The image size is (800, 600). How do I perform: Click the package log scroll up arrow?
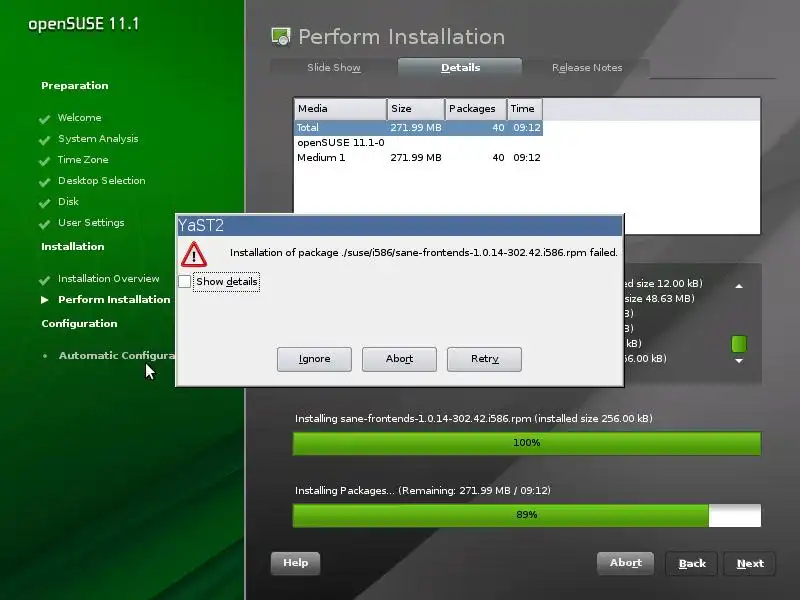click(739, 286)
